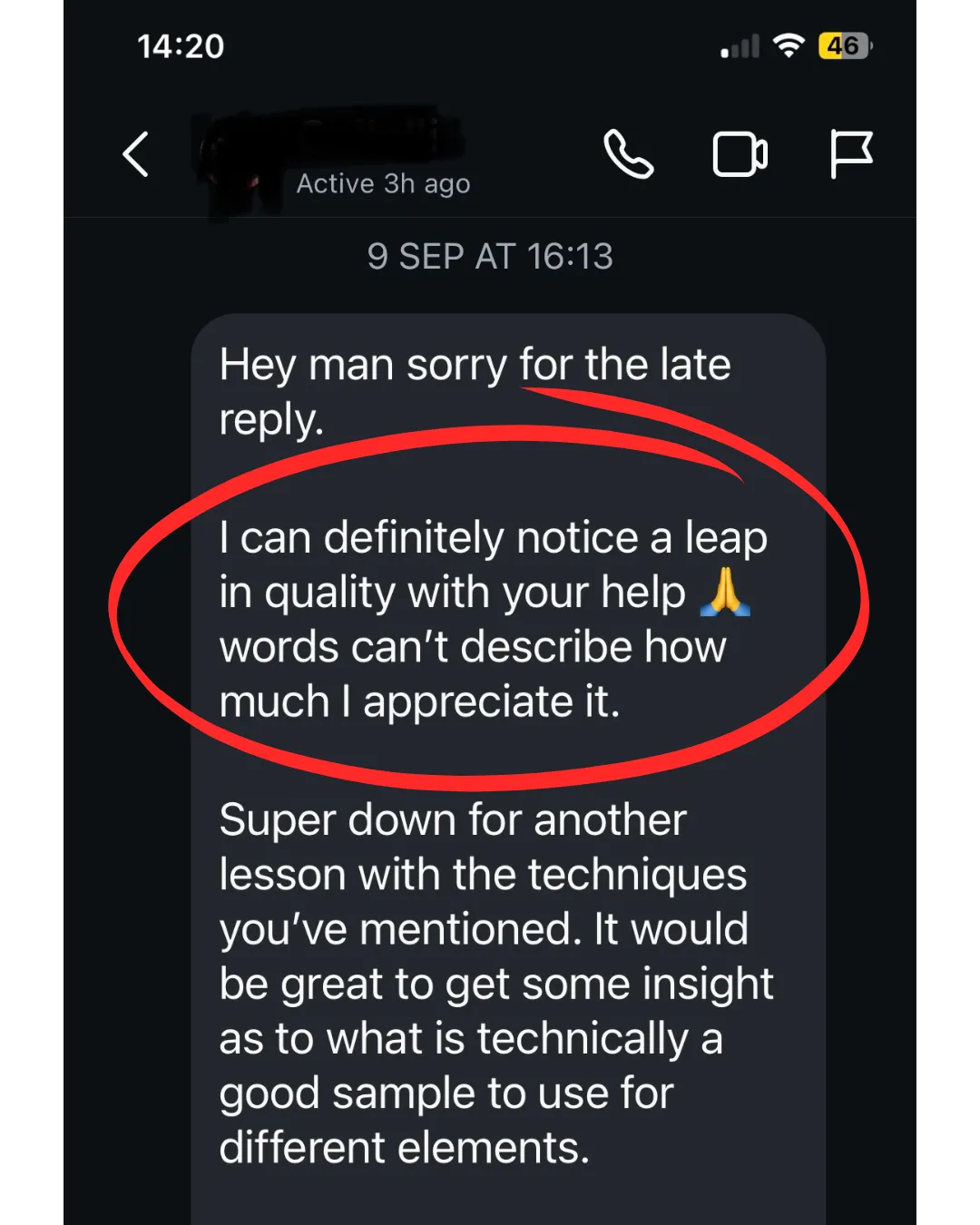The width and height of the screenshot is (980, 1225).
Task: Tap the flag report icon
Action: (x=851, y=154)
